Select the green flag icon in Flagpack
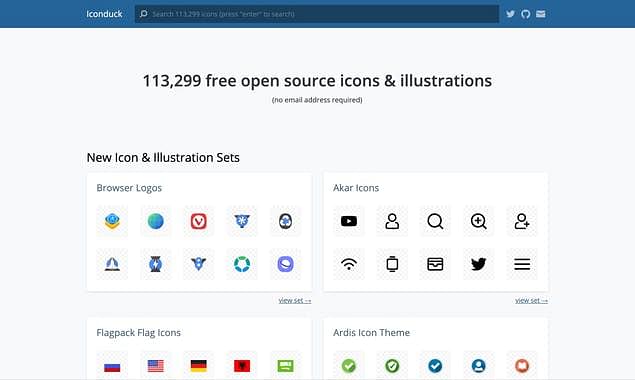The width and height of the screenshot is (635, 380). (x=286, y=366)
